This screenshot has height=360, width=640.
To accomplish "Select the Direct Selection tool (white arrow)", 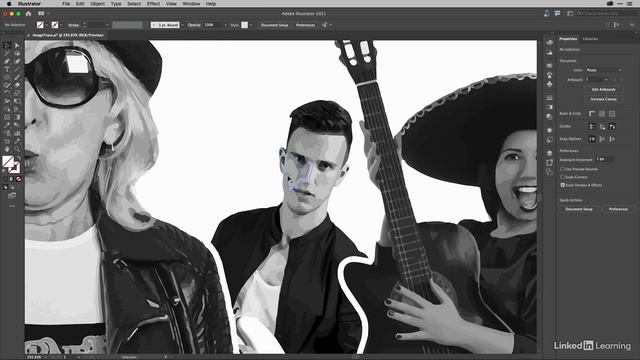I will pyautogui.click(x=17, y=45).
